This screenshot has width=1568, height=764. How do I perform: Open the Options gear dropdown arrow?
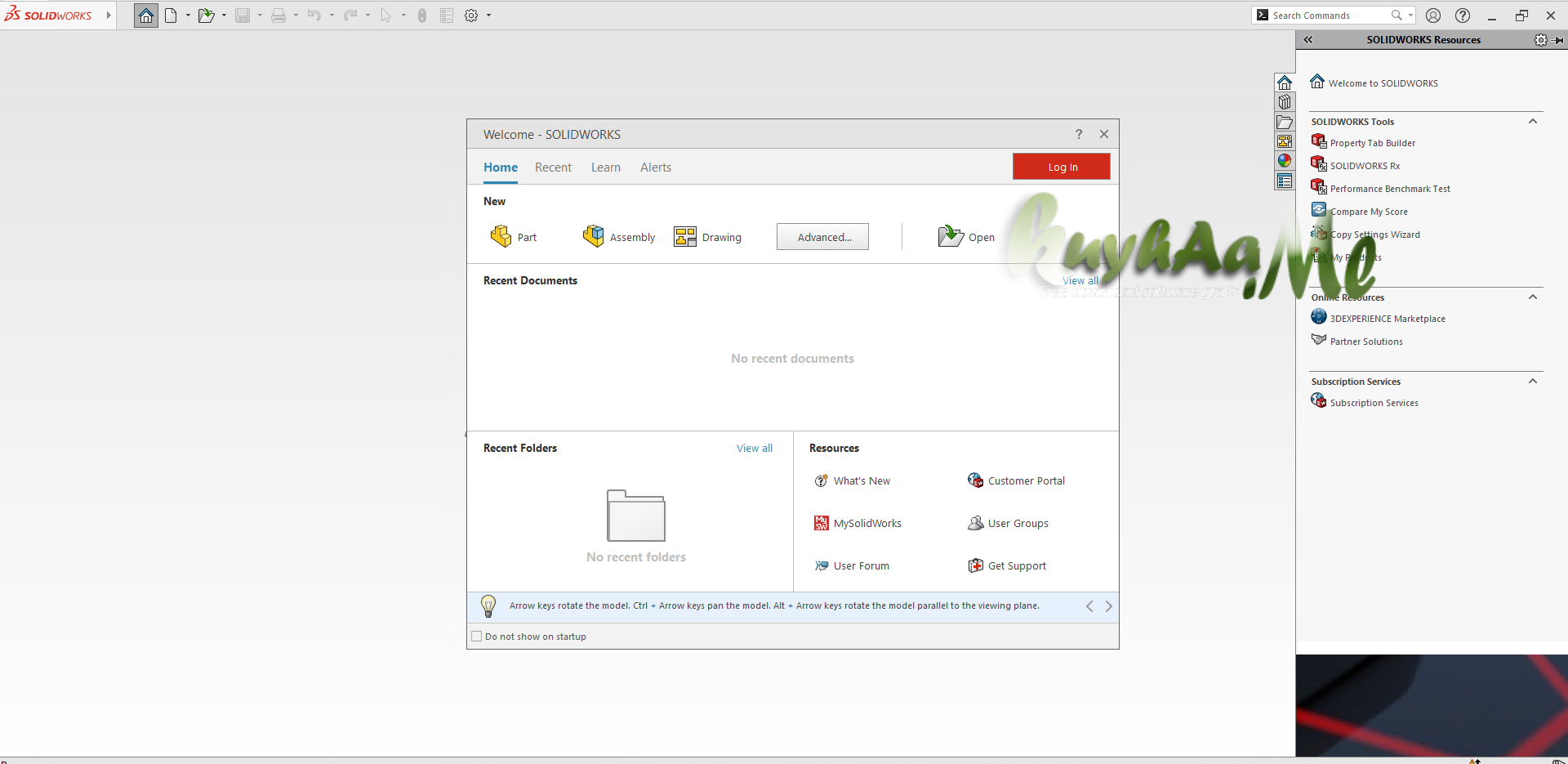488,16
